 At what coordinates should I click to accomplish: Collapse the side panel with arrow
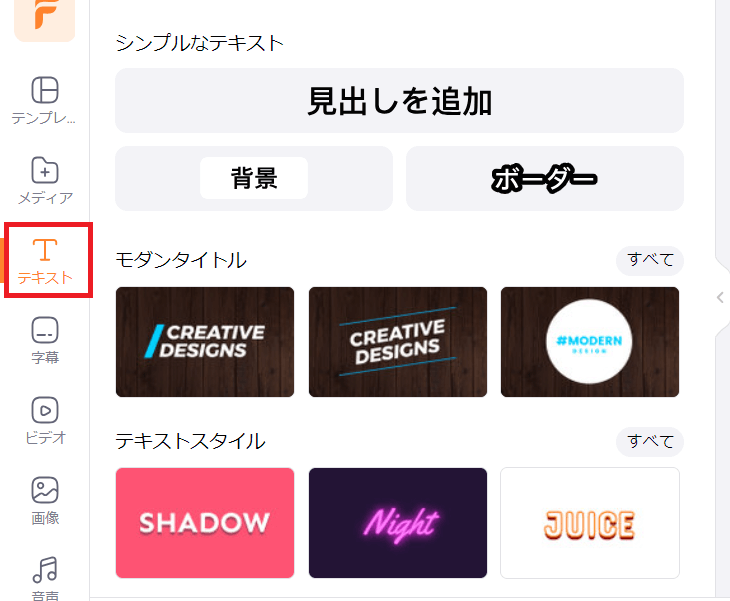pyautogui.click(x=720, y=297)
